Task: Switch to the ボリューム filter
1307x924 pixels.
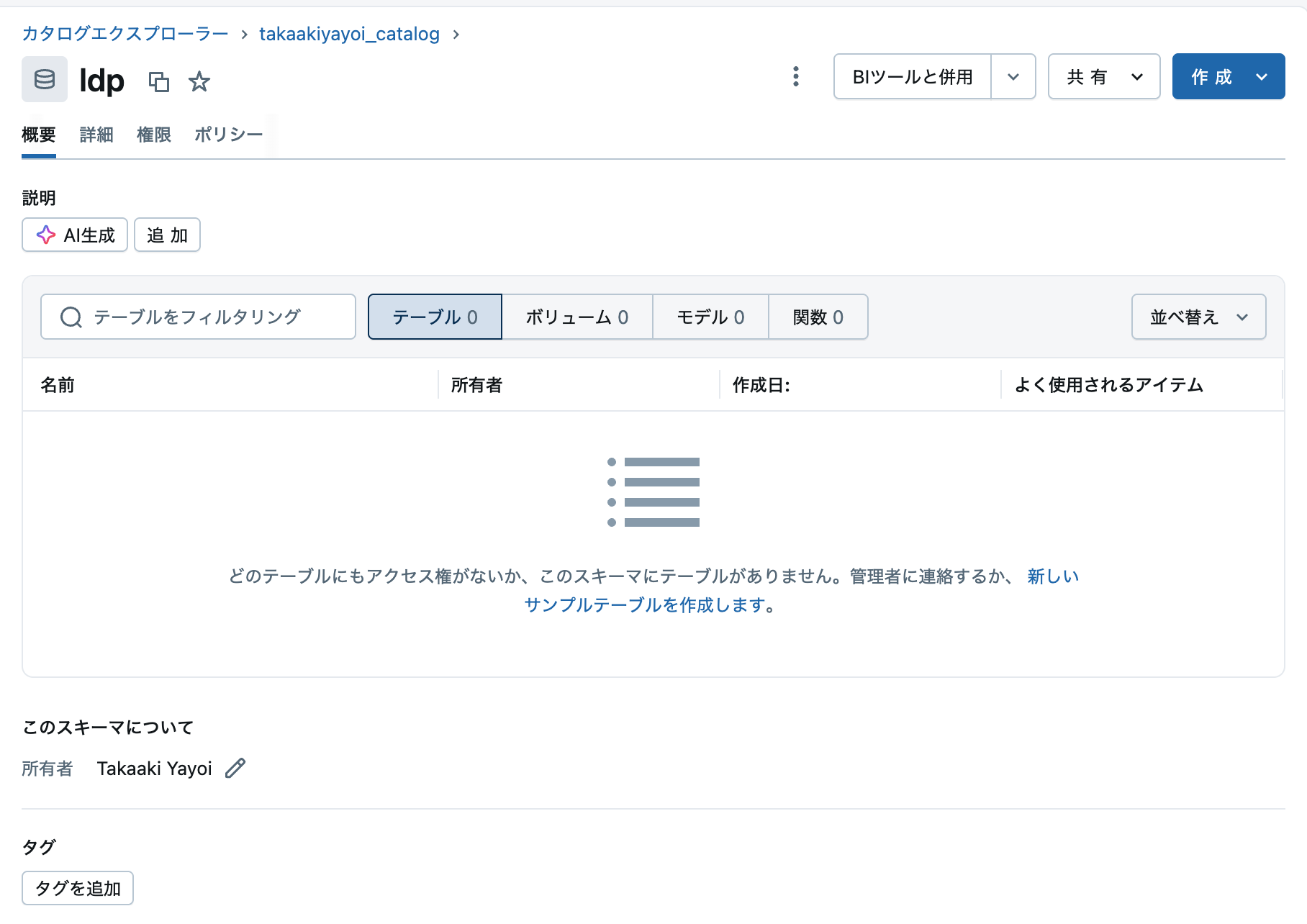Action: 576,317
